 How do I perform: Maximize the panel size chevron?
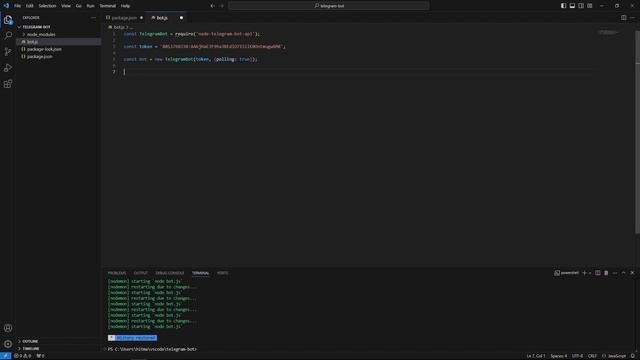pyautogui.click(x=623, y=273)
